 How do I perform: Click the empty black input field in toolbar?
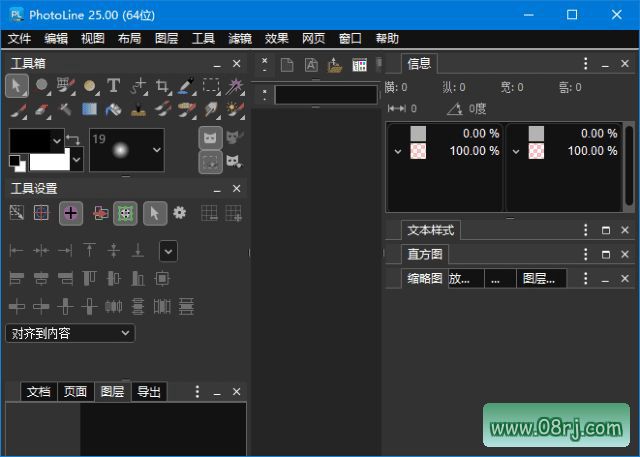tap(326, 95)
